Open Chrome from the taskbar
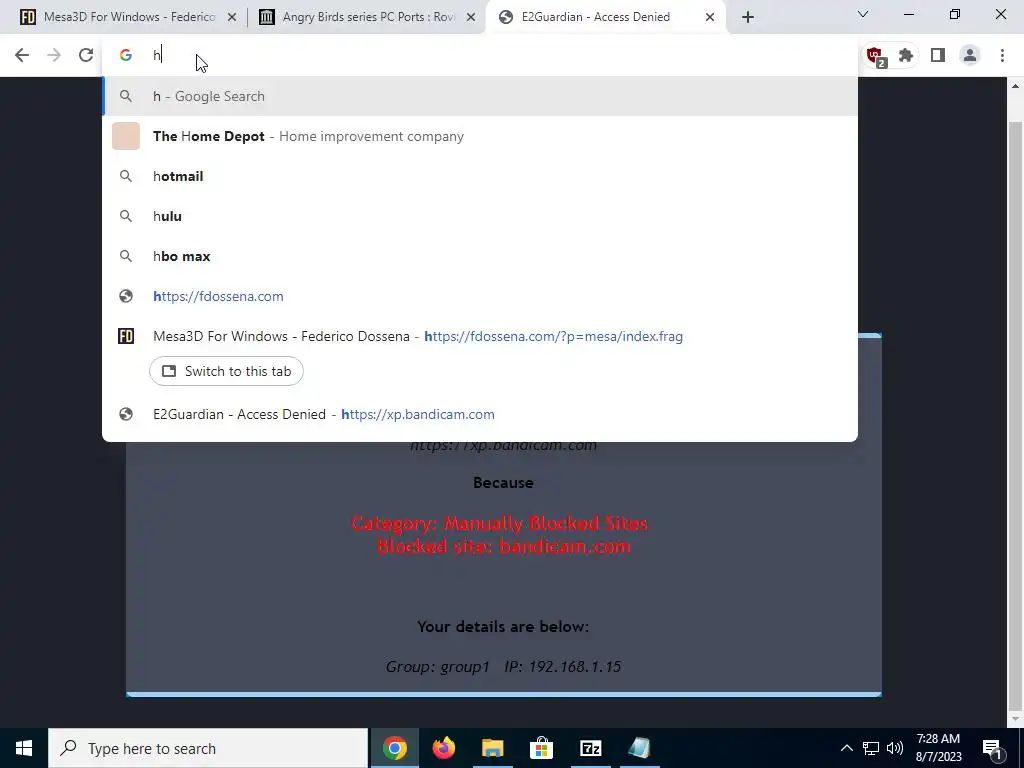The image size is (1024, 768). [394, 748]
